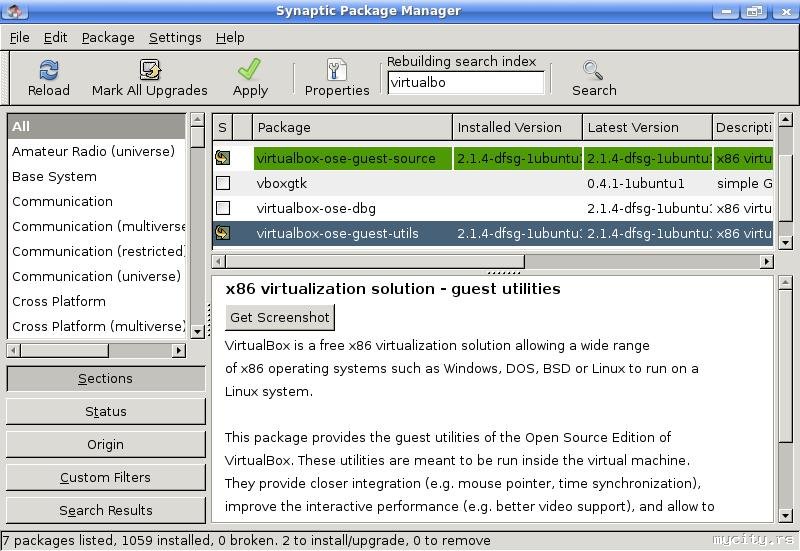The image size is (800, 551).
Task: Click the sections list scroll-left arrow
Action: (14, 350)
